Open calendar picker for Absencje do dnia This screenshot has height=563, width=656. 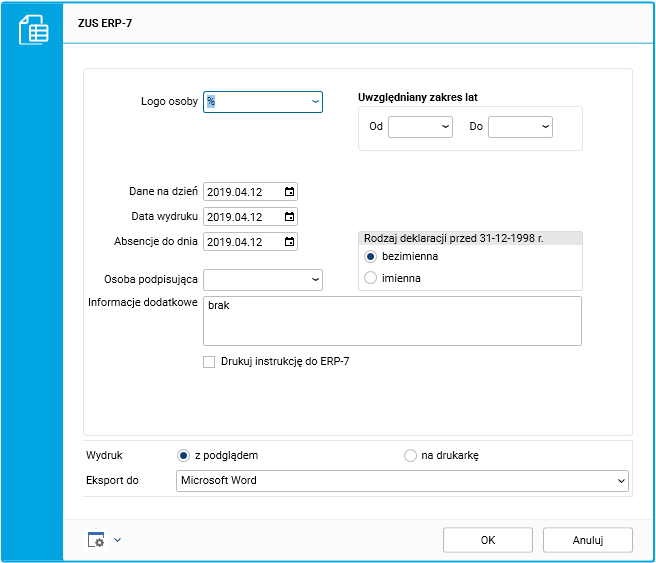(x=289, y=242)
